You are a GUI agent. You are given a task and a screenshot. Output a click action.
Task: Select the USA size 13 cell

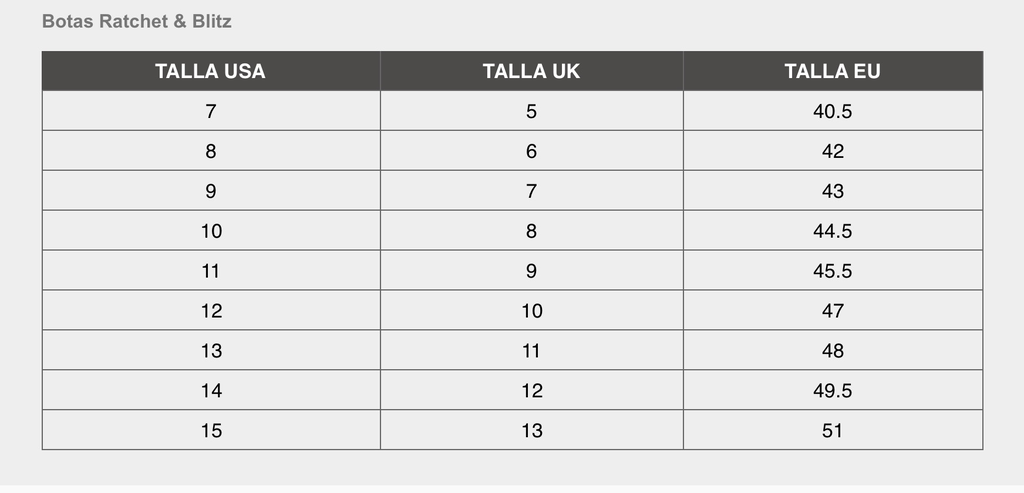[x=211, y=350]
